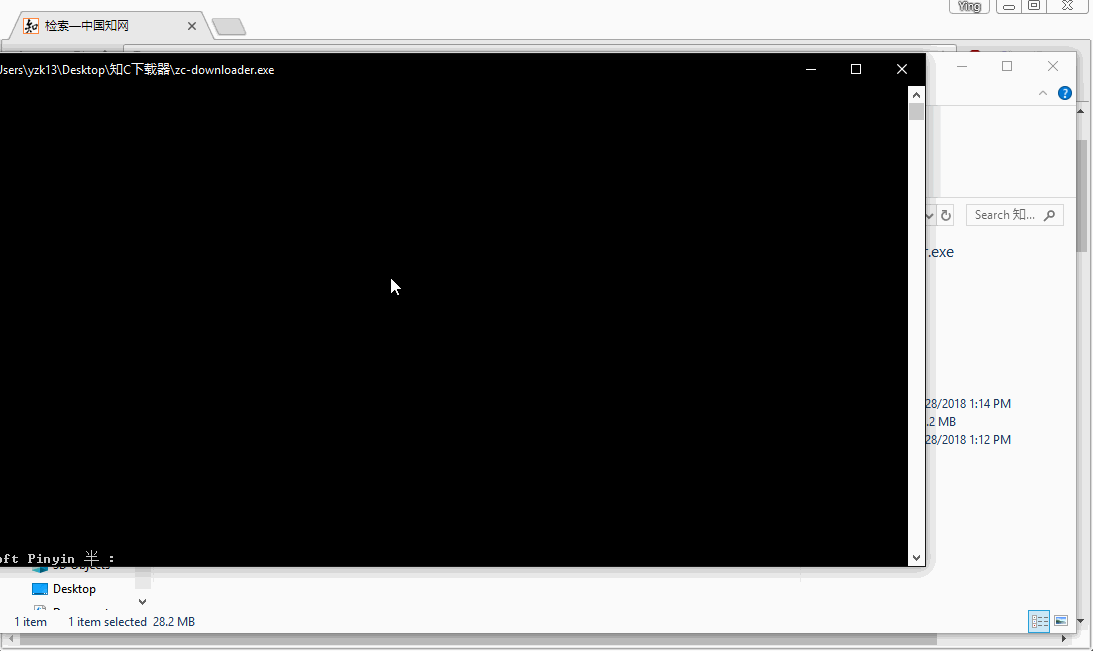Screen dimensions: 1093x651
Task: Click the console window's scrollbar down arrow
Action: coord(916,557)
